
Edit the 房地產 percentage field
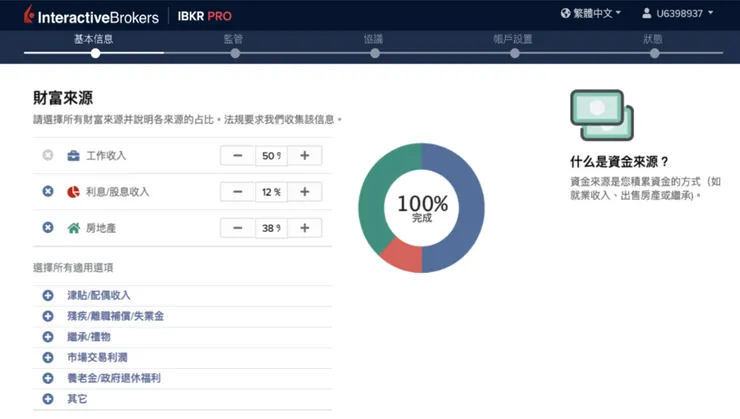click(271, 228)
